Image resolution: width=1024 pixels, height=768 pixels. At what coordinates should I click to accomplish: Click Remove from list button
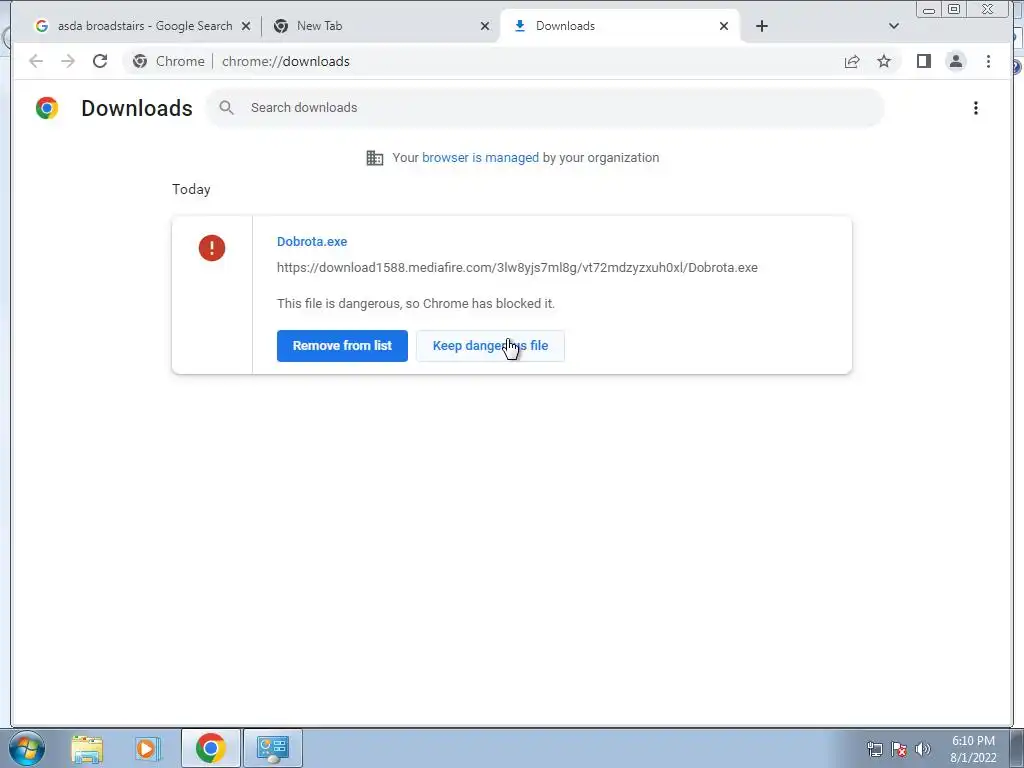click(x=342, y=345)
